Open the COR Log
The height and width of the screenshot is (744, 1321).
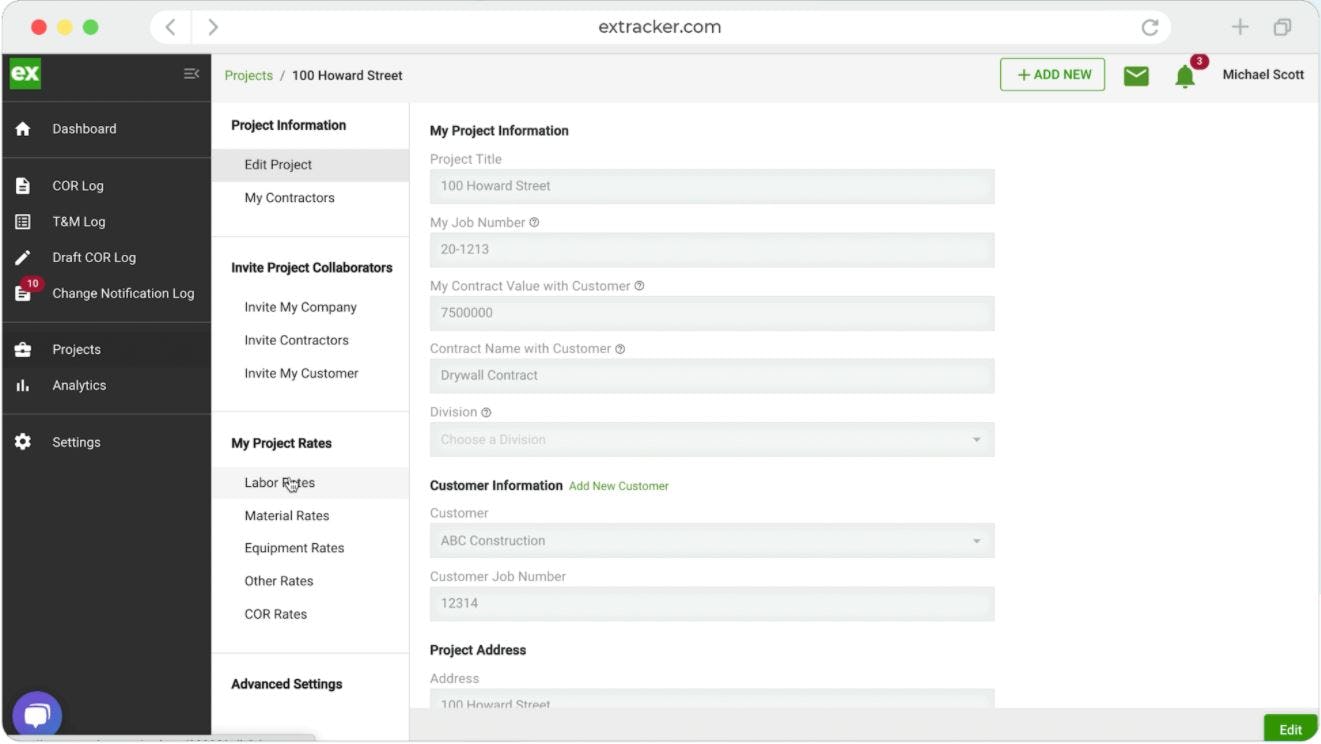point(78,185)
